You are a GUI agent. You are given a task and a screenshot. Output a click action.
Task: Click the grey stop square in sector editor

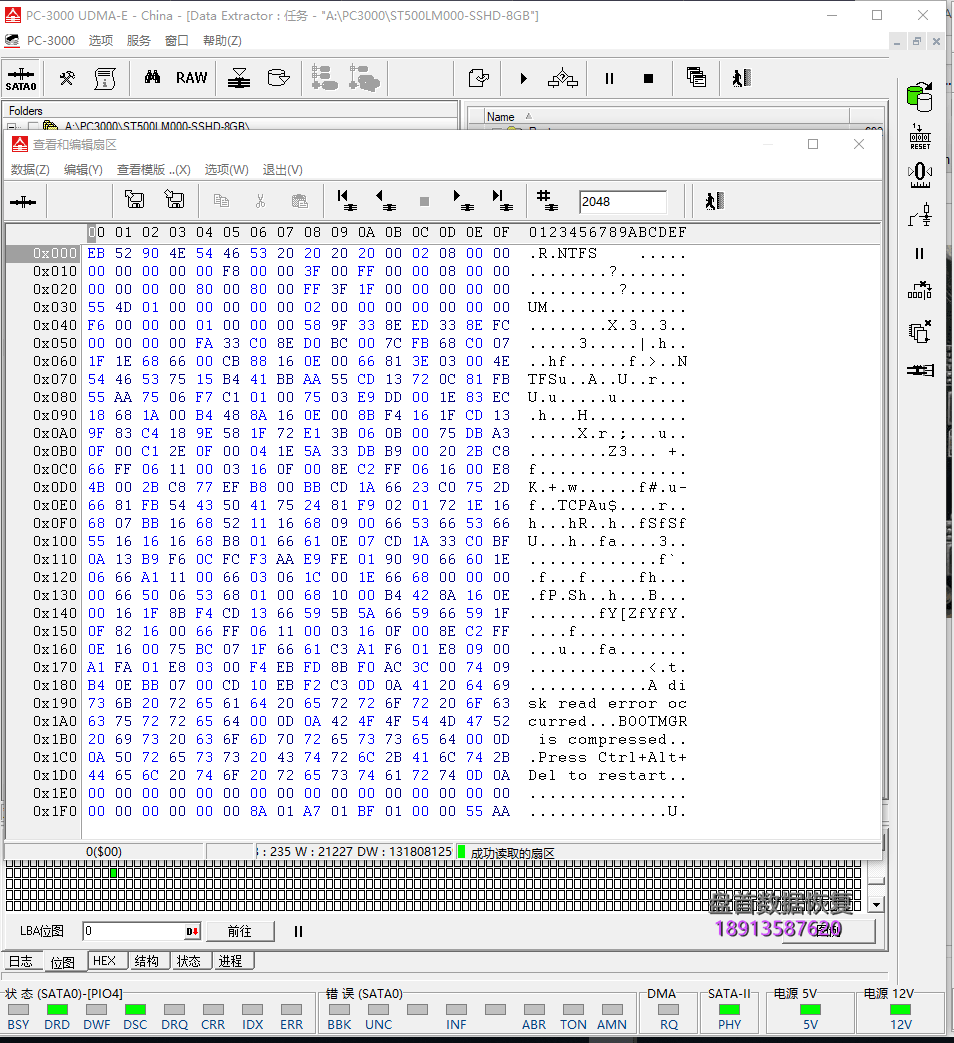pyautogui.click(x=424, y=202)
